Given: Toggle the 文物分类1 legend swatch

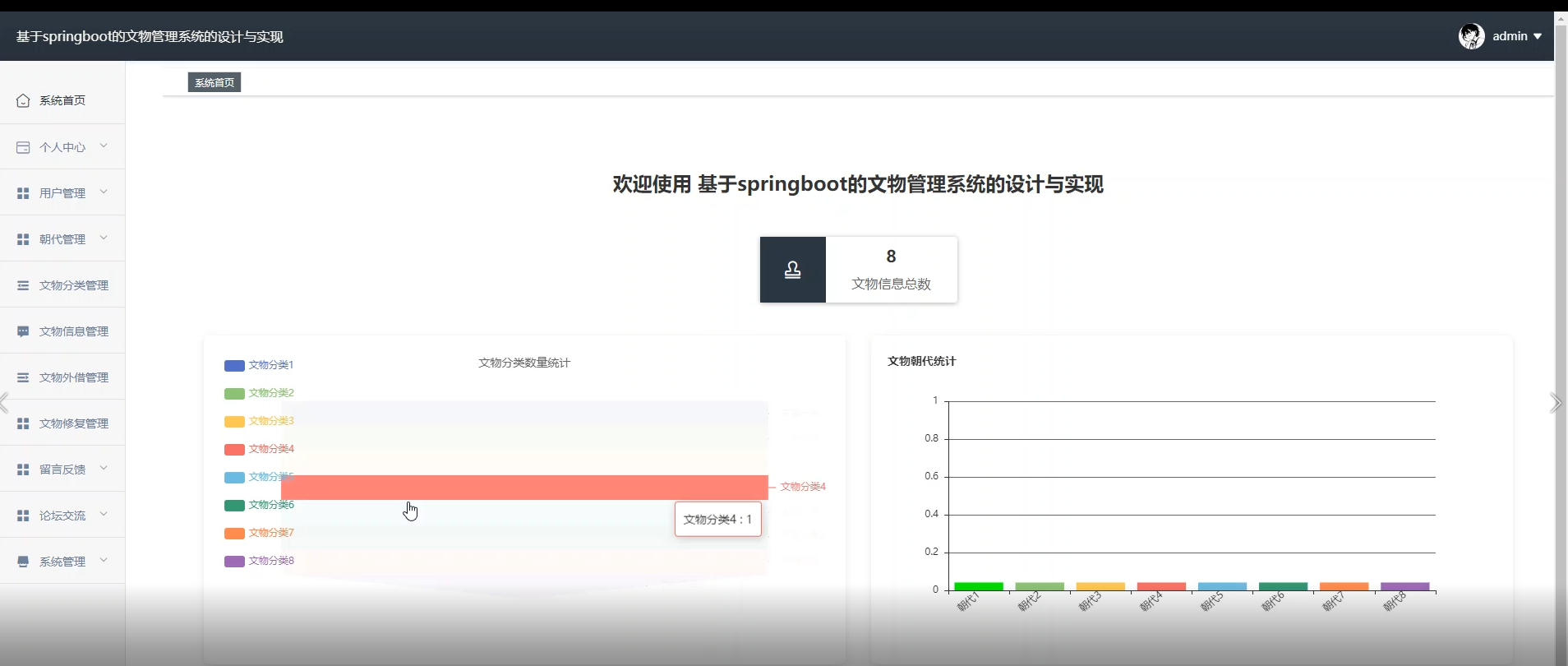Looking at the screenshot, I should (x=234, y=365).
